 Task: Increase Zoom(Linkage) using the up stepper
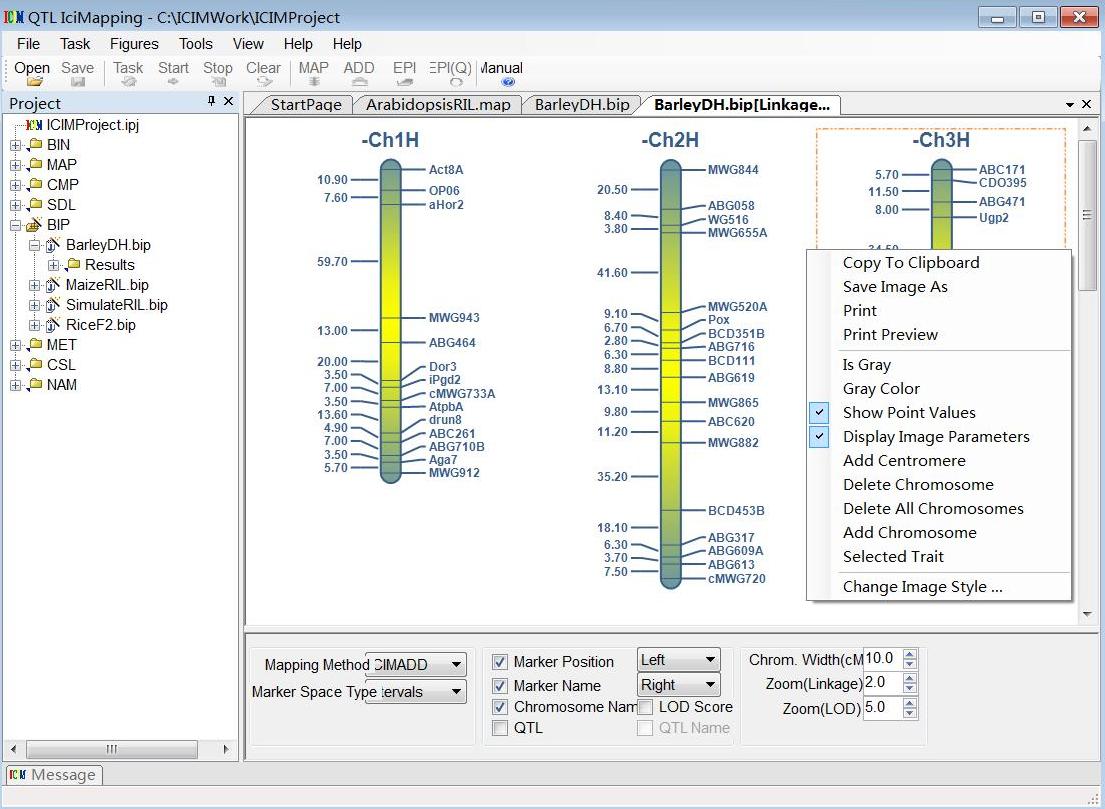click(908, 677)
